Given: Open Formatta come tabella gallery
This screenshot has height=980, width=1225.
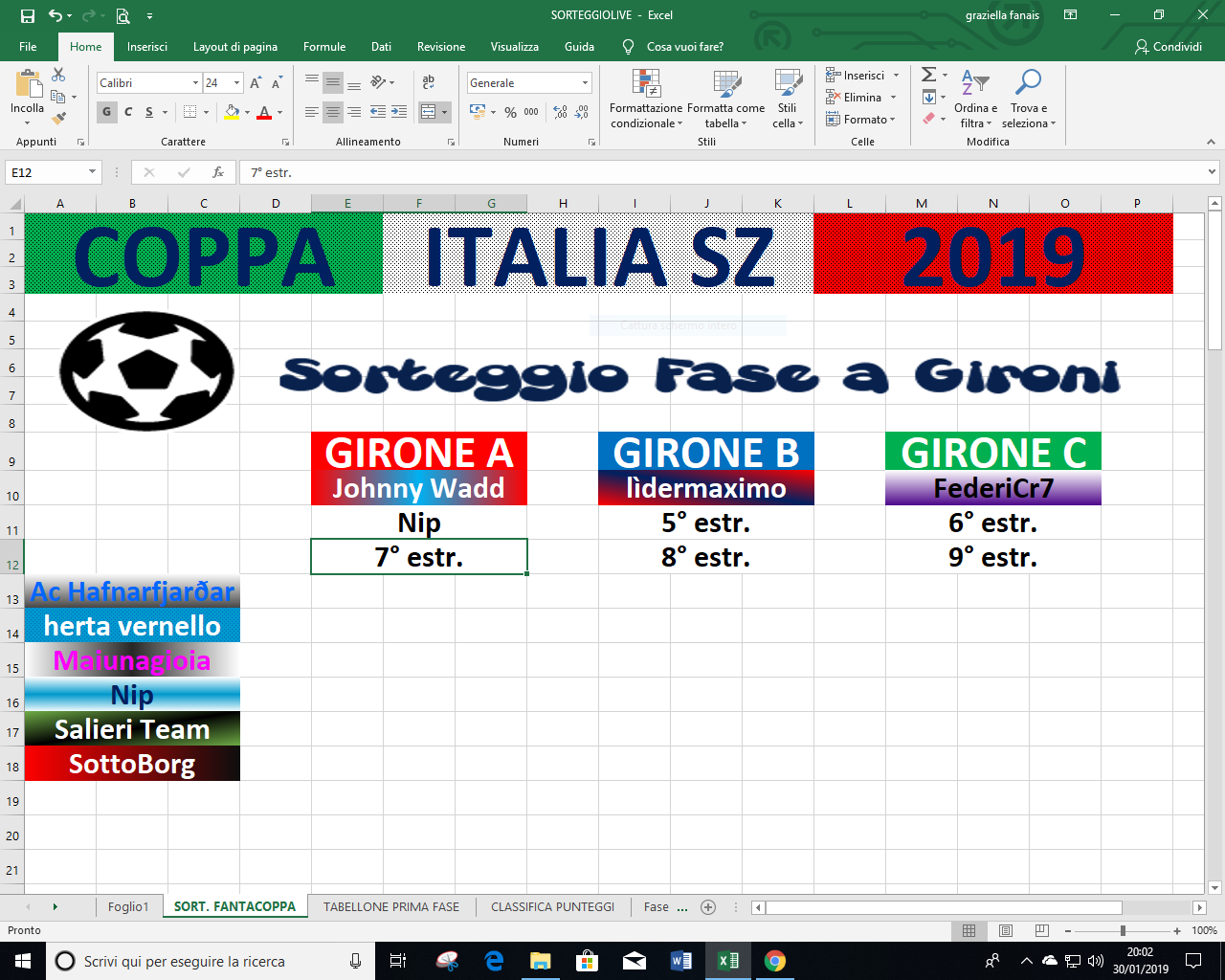Looking at the screenshot, I should tap(725, 99).
